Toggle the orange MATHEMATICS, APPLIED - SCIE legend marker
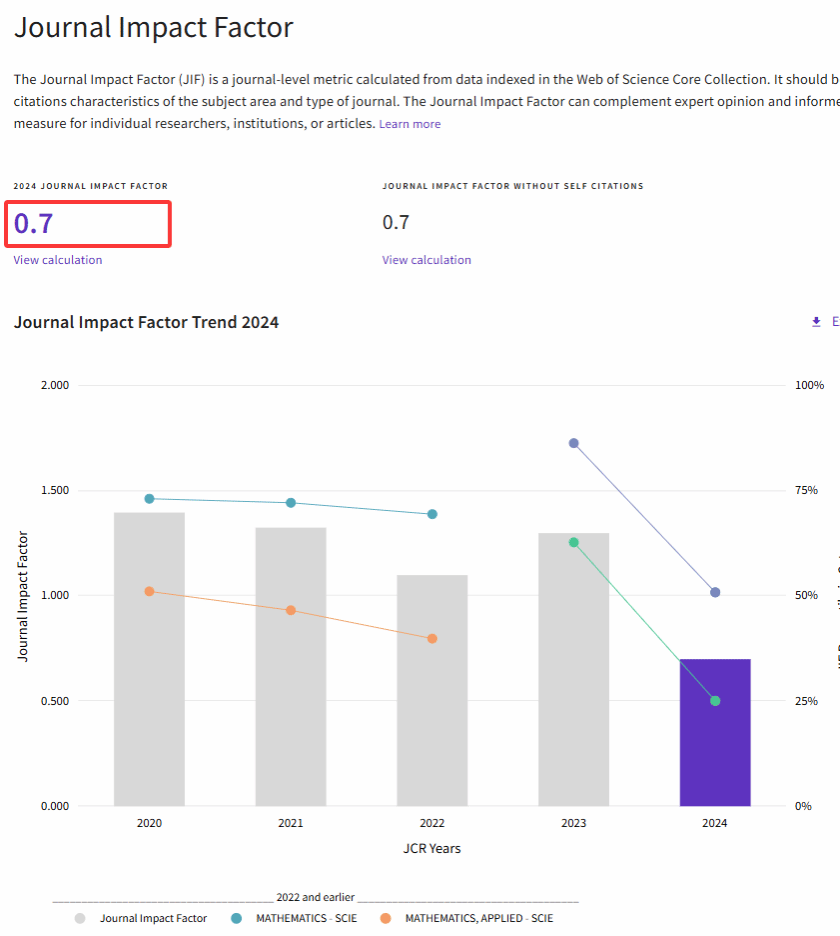This screenshot has width=840, height=936. (x=385, y=918)
